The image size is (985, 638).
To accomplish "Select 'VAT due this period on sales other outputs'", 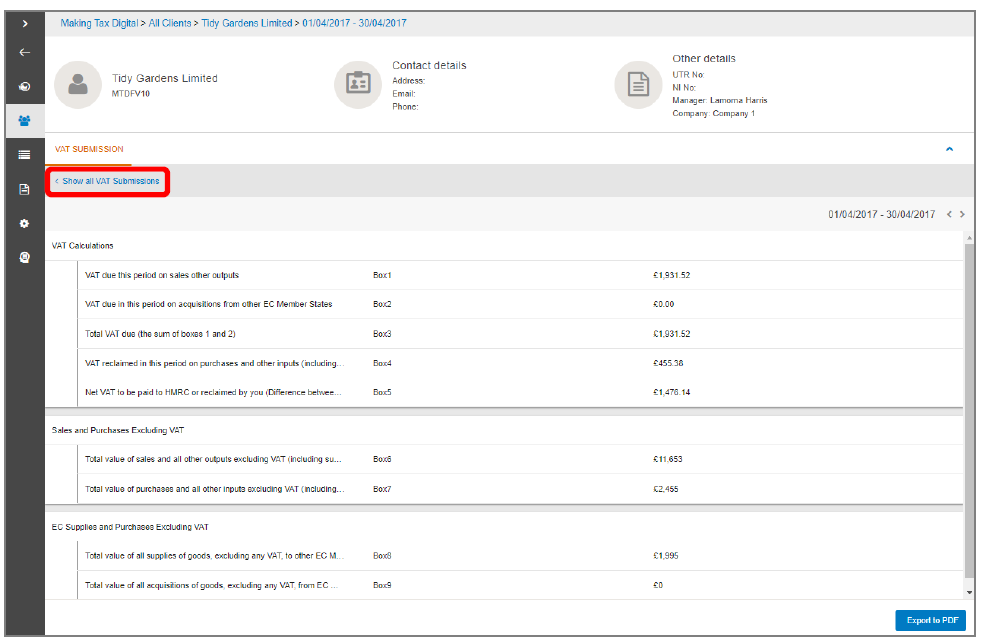I will [162, 276].
